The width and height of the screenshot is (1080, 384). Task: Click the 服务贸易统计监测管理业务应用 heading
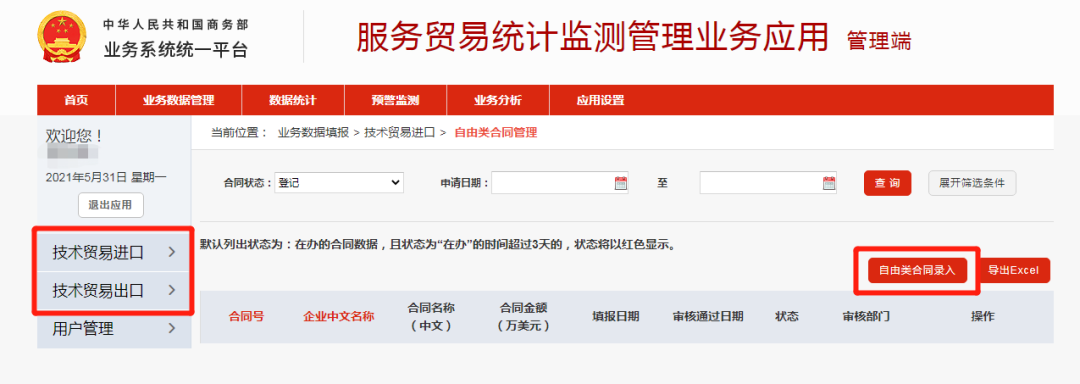[592, 37]
